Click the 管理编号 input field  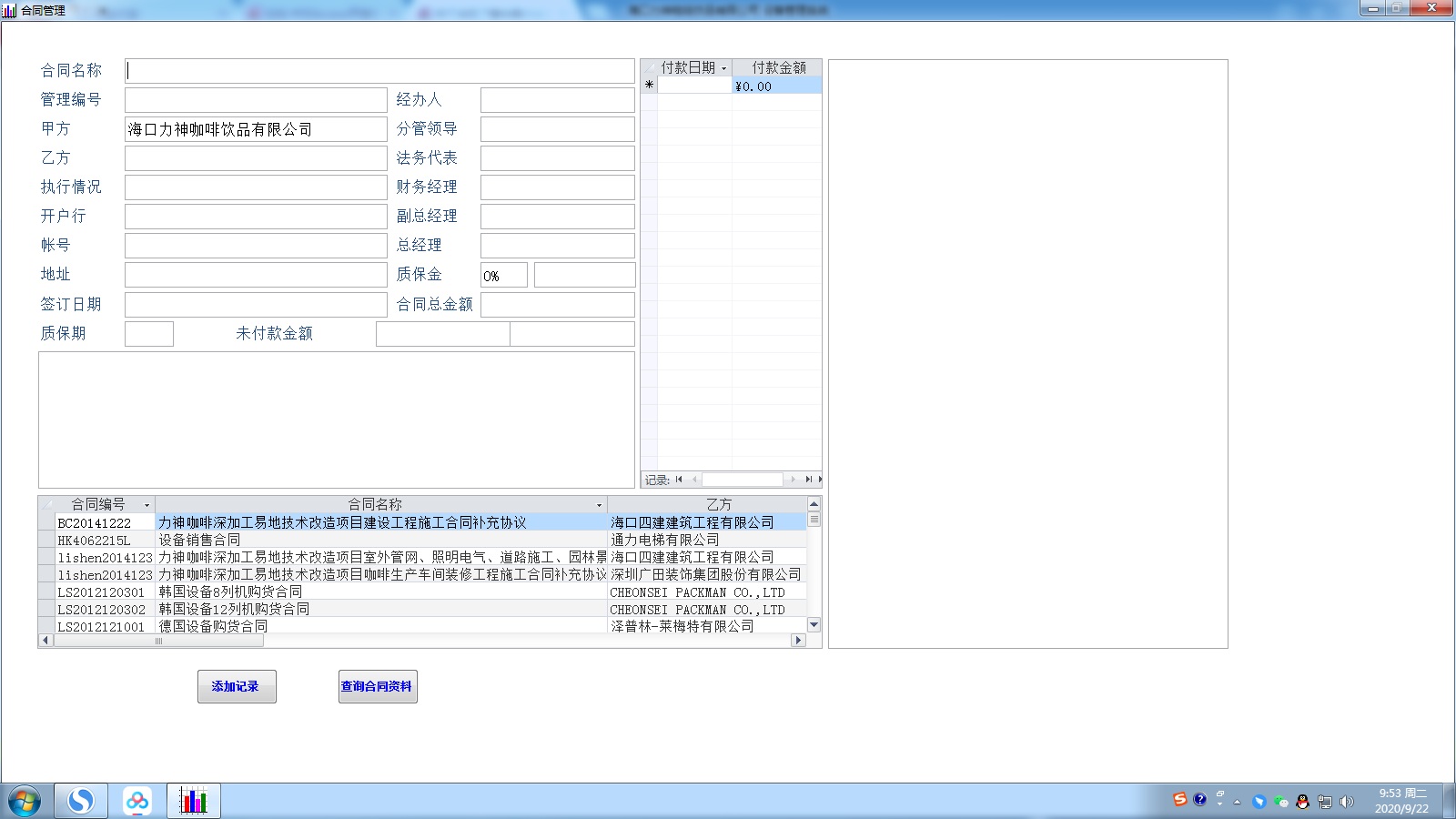(x=256, y=100)
